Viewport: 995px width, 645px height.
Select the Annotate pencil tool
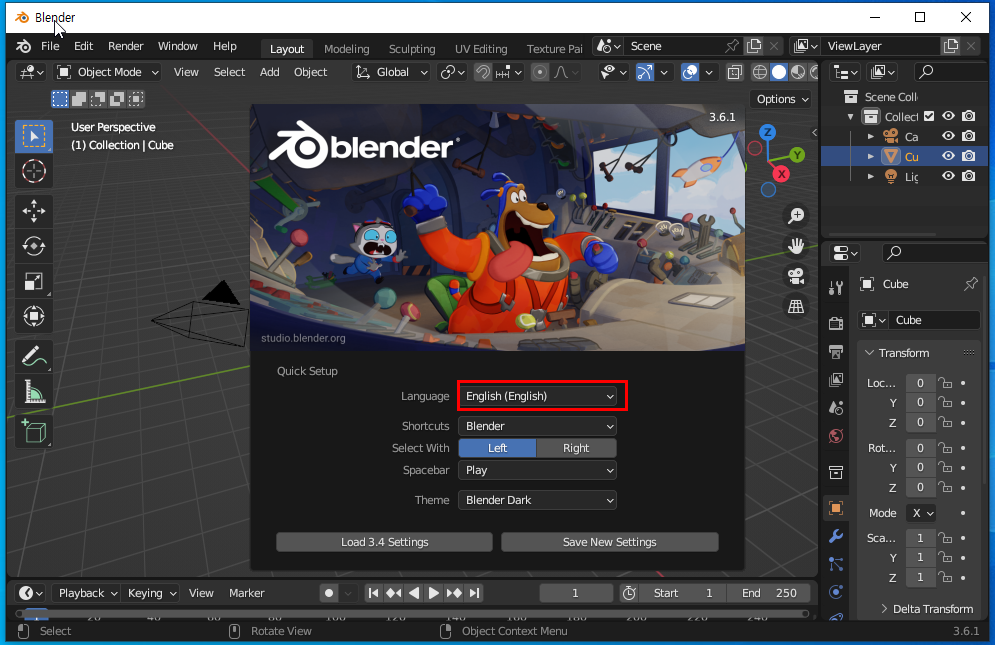pos(34,356)
